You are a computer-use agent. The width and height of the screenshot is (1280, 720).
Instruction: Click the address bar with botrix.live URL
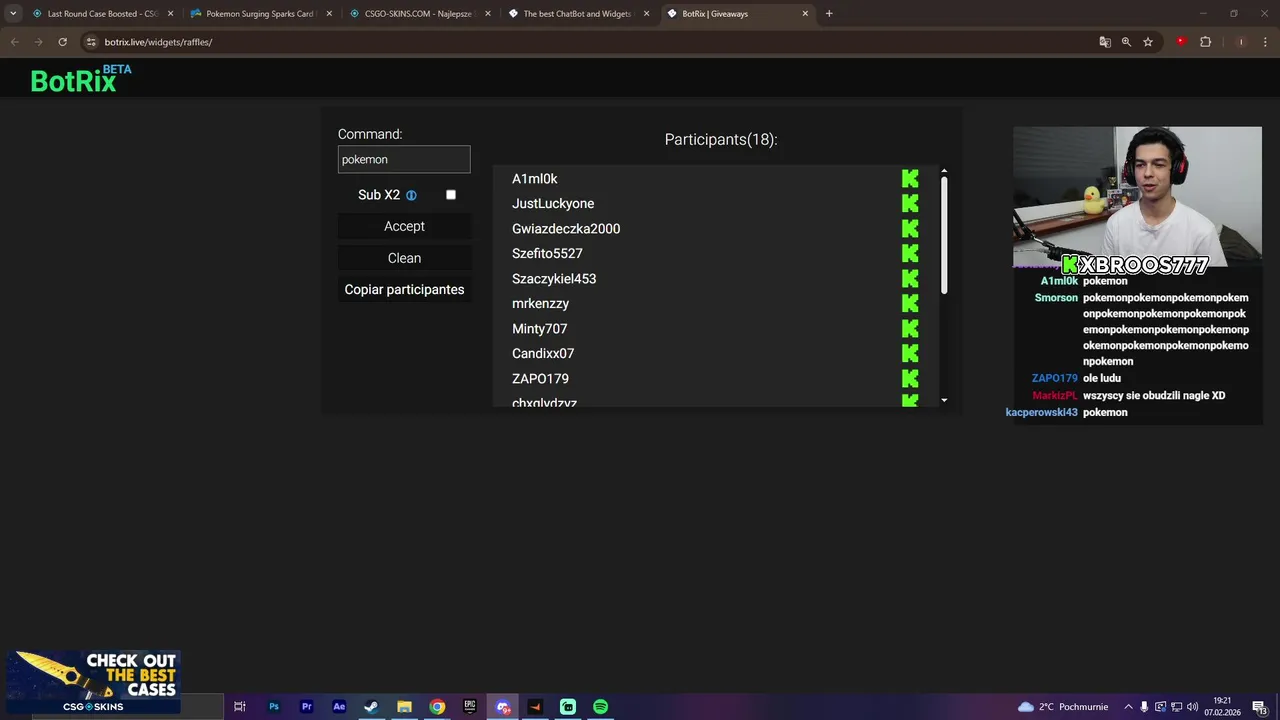coord(590,42)
